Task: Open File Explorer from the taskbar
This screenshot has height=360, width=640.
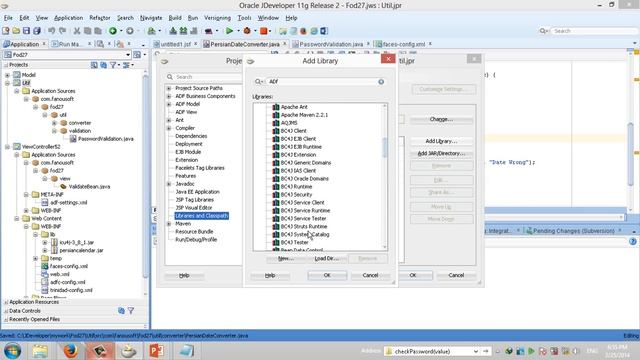Action: tap(40, 351)
